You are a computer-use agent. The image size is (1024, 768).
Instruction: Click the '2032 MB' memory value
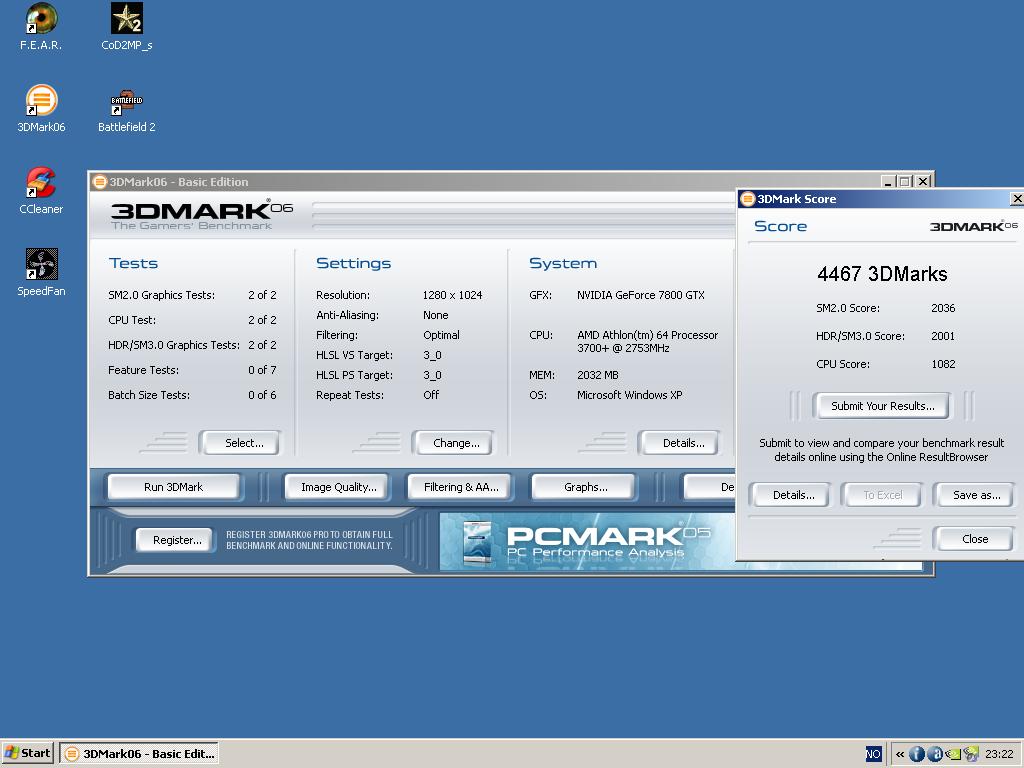(x=598, y=376)
